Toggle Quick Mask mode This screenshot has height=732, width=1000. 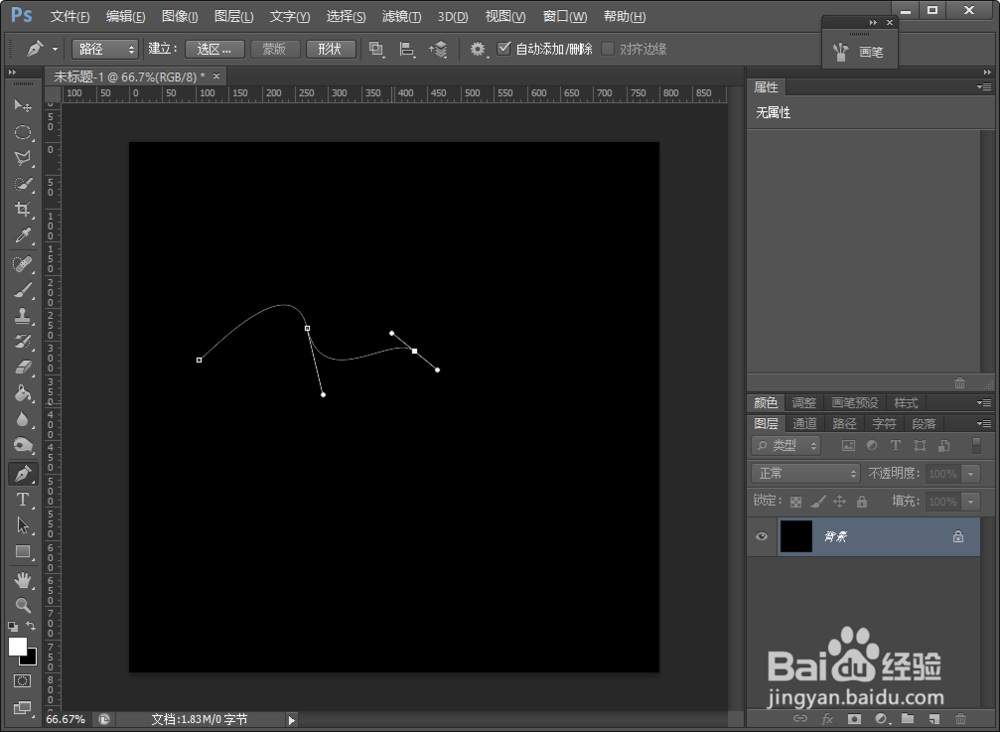[x=22, y=681]
